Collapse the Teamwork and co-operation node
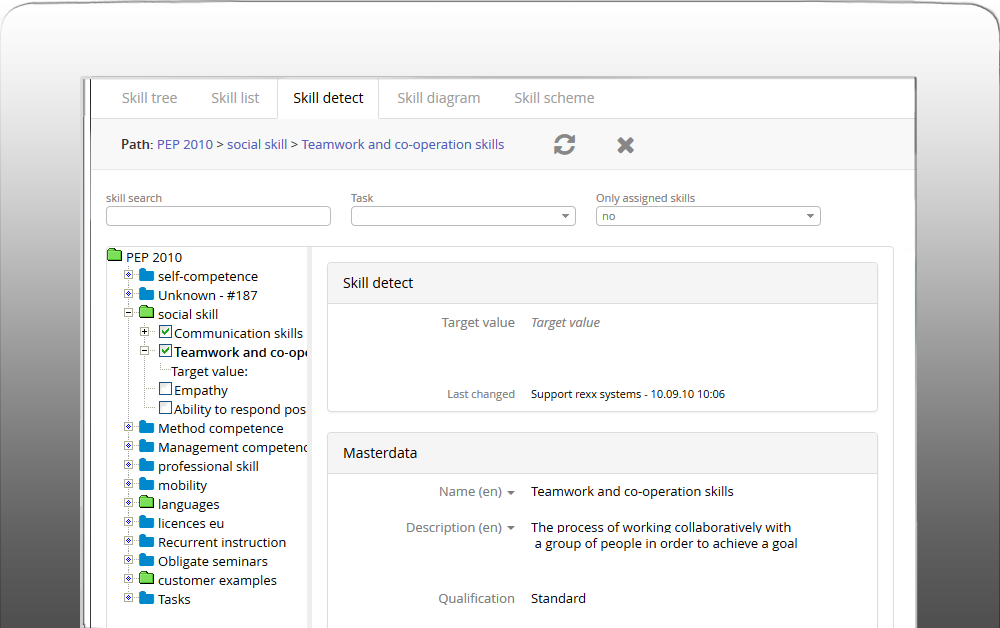This screenshot has height=628, width=1000. (x=145, y=351)
